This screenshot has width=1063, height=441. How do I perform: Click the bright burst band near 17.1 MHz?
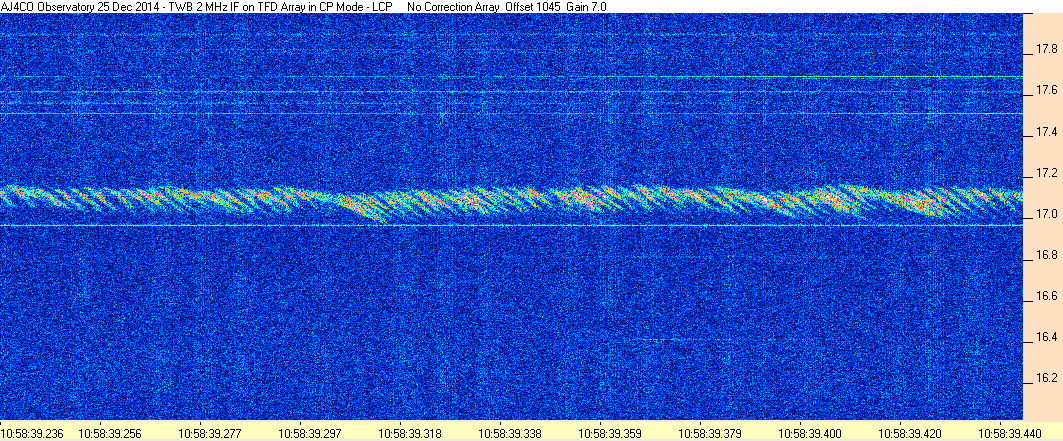coord(511,201)
